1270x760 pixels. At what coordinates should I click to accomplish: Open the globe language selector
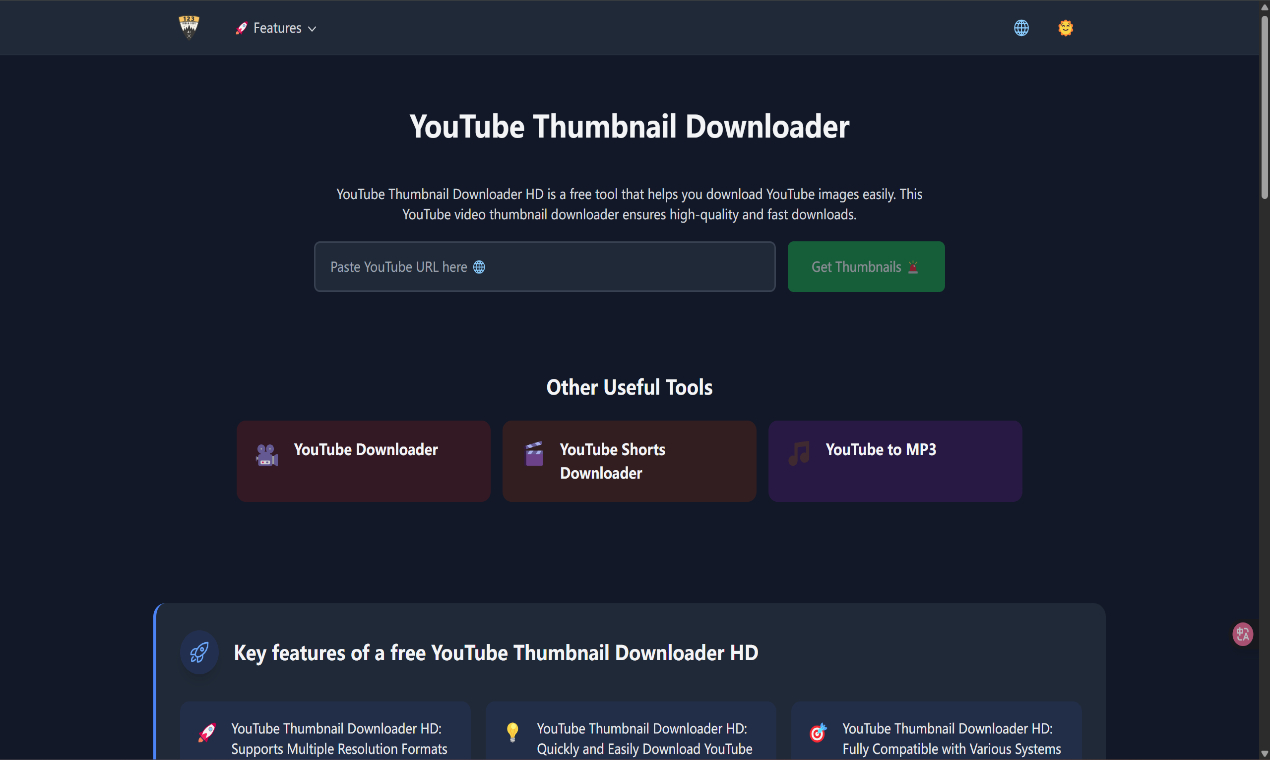[x=1021, y=28]
